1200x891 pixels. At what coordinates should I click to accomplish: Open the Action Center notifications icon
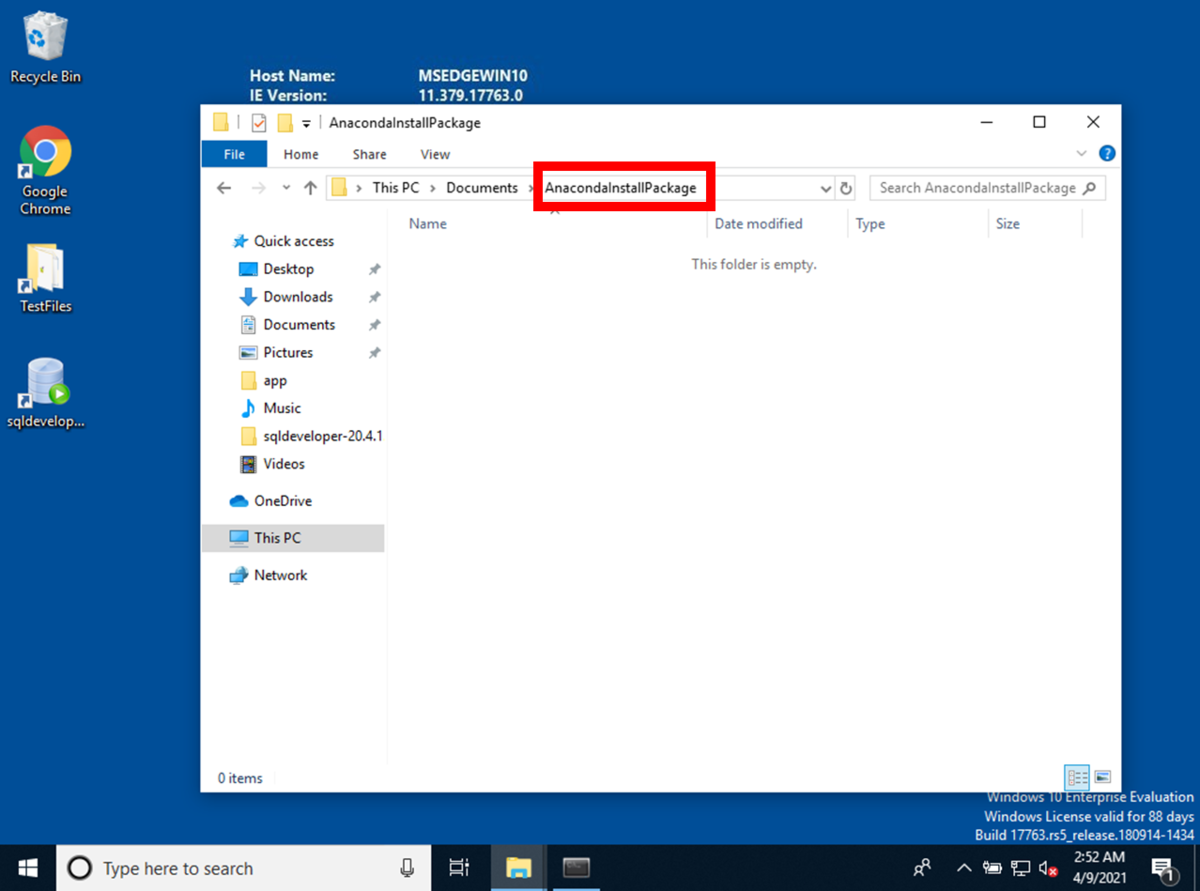click(x=1163, y=868)
